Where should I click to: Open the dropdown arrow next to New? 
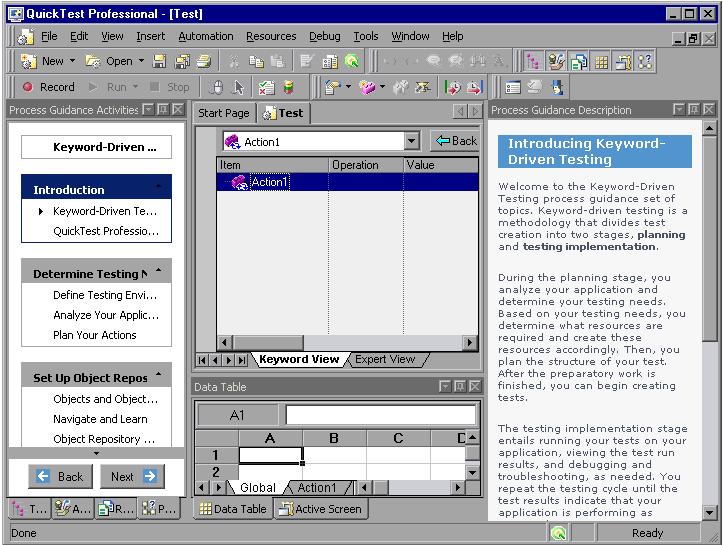(72, 61)
